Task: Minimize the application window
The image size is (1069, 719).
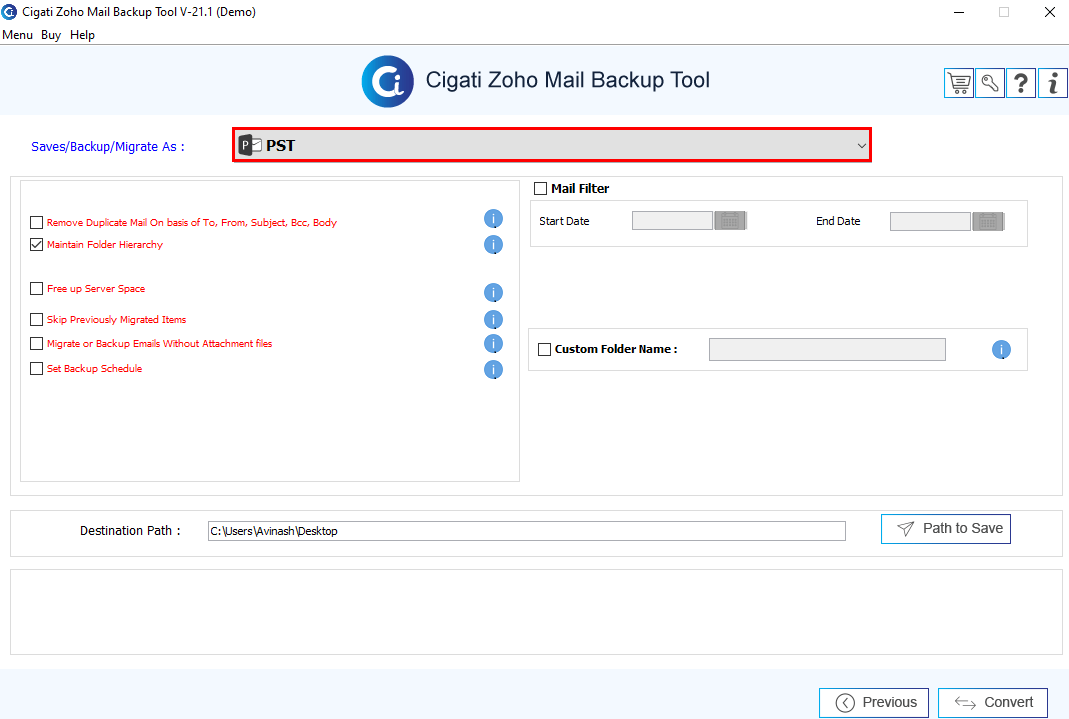Action: click(x=959, y=12)
